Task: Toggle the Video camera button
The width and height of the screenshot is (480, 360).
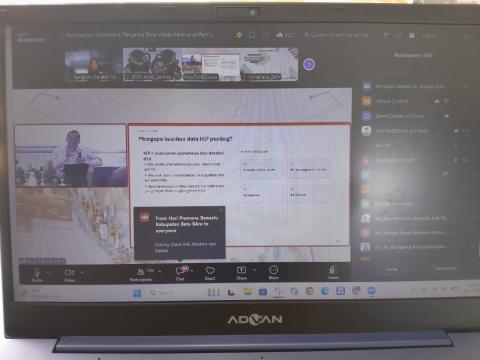Action: (69, 275)
